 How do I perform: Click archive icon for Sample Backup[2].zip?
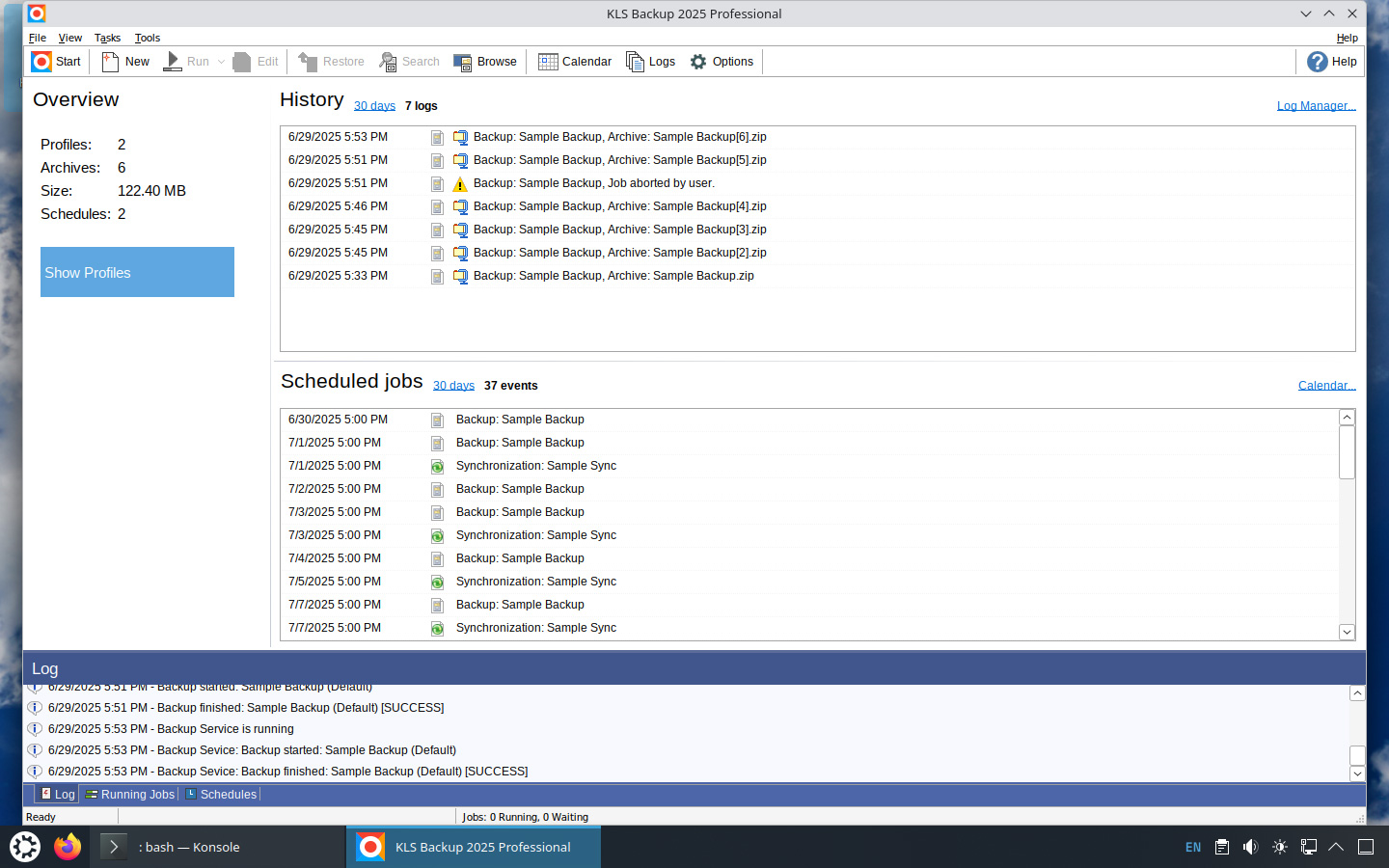coord(460,254)
